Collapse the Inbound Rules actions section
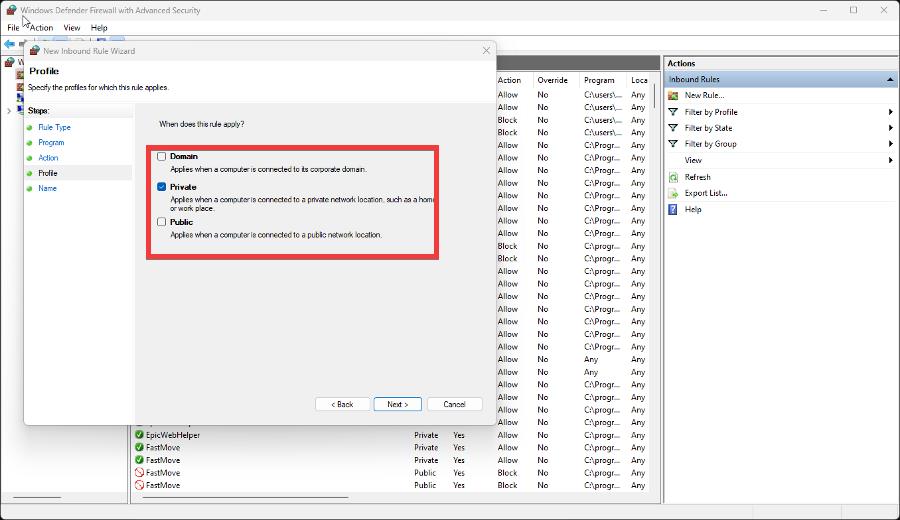 tap(890, 79)
